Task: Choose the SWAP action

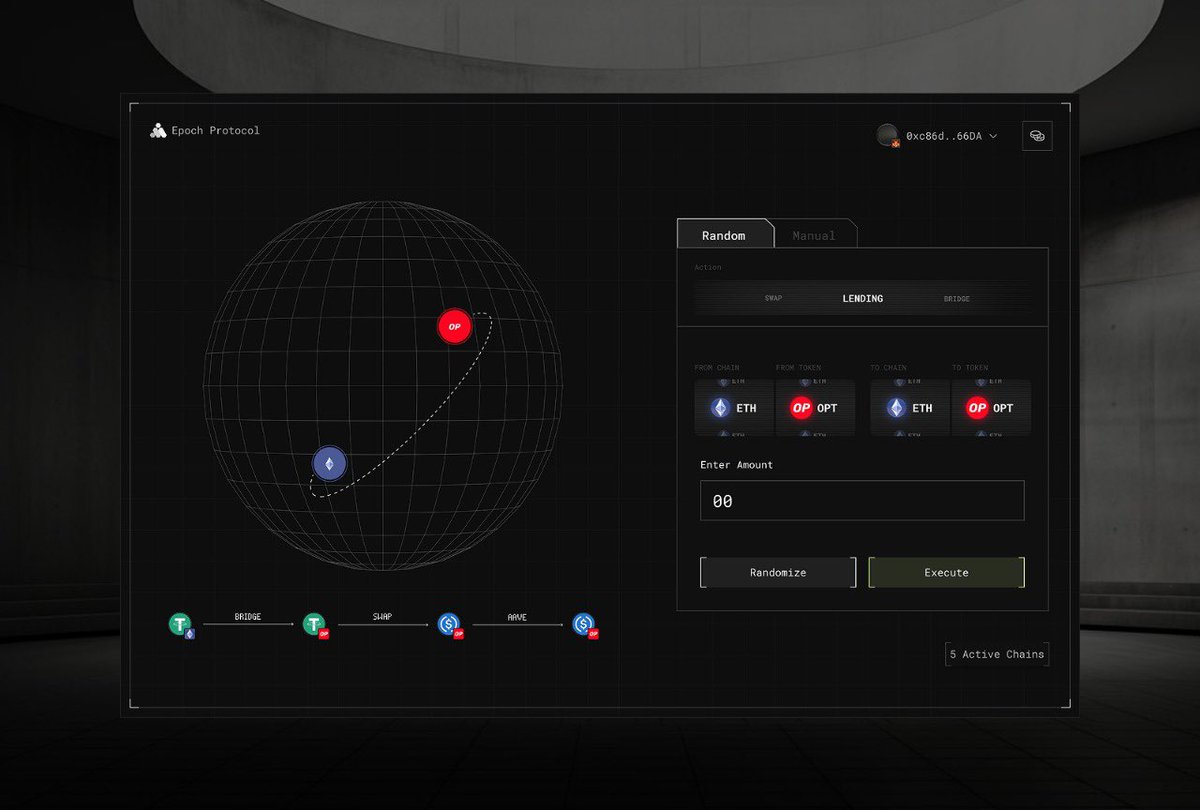Action: point(773,299)
